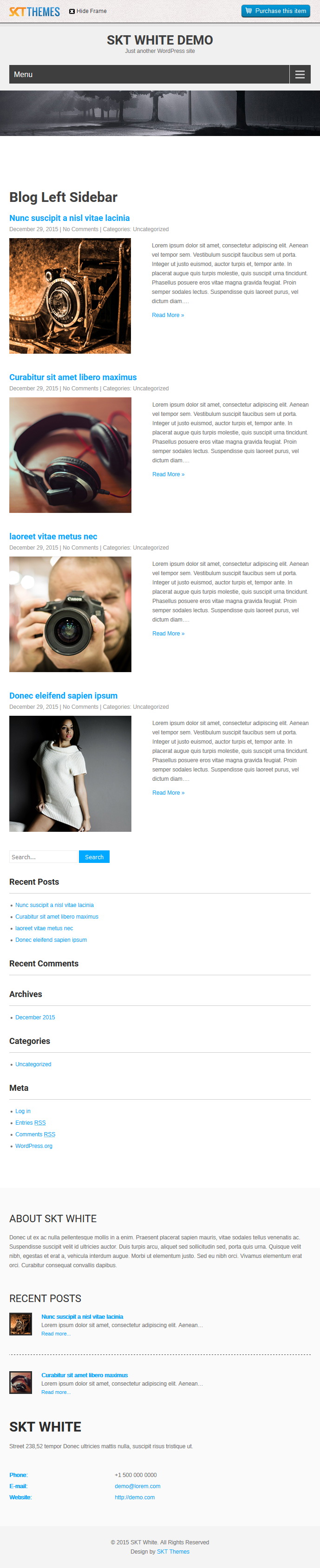Select the Uncategorized category in sidebar

pos(33,1064)
